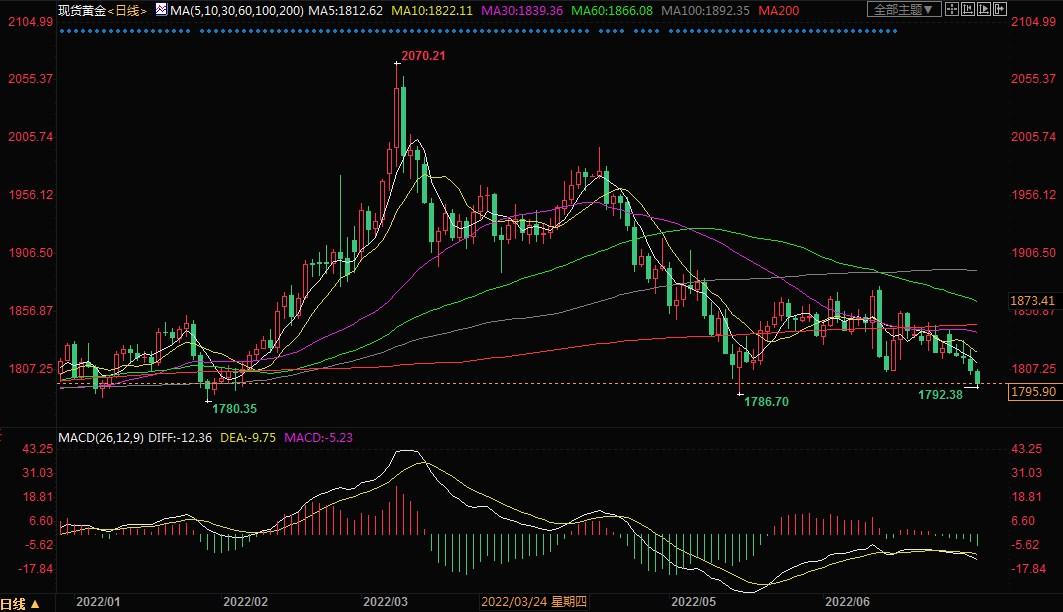Click the third icon right of 全部主题
The height and width of the screenshot is (612, 1063).
986,9
